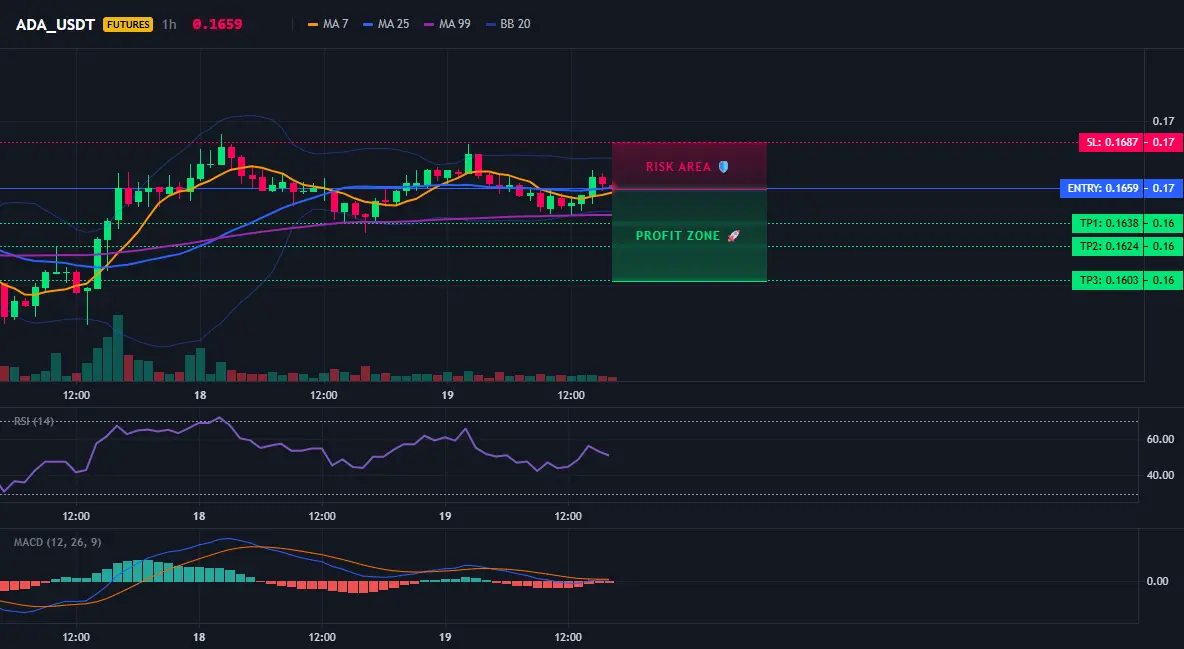Click the ENTRY: 0.1659 price label
This screenshot has height=649, width=1184.
coord(1102,188)
